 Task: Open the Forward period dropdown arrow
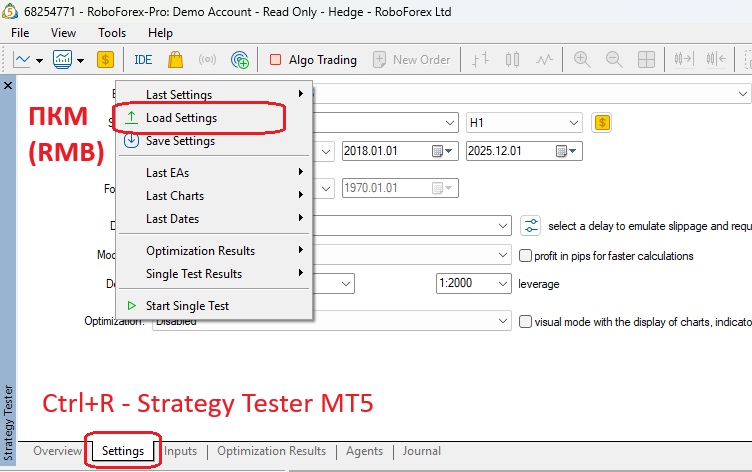point(326,188)
